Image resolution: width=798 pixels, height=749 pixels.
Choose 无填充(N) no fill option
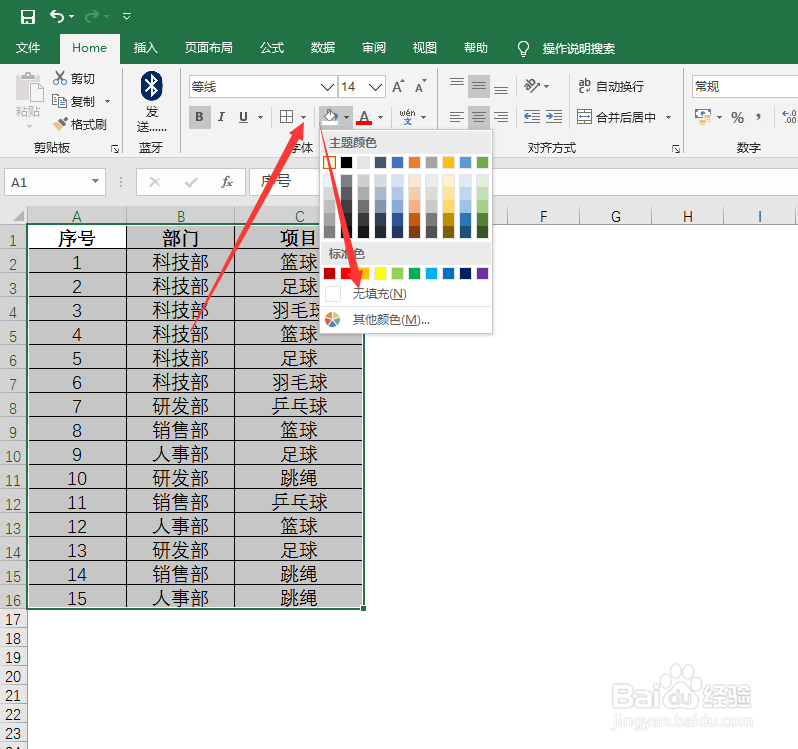pyautogui.click(x=407, y=294)
